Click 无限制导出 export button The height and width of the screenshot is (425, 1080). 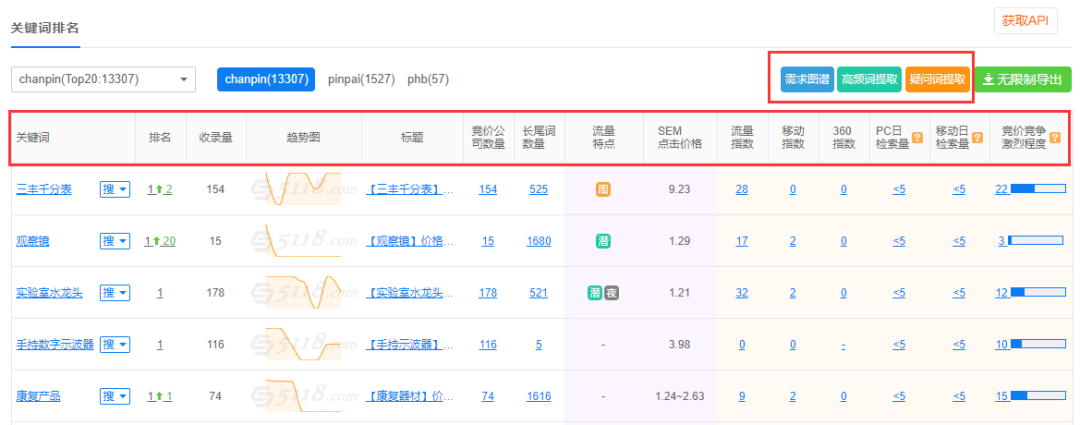pos(1023,79)
